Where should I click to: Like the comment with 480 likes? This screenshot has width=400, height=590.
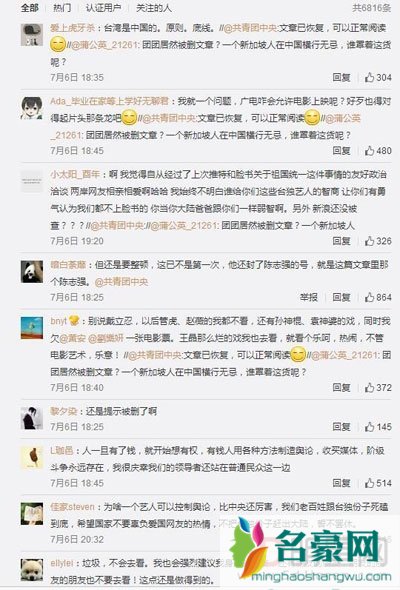click(x=378, y=151)
